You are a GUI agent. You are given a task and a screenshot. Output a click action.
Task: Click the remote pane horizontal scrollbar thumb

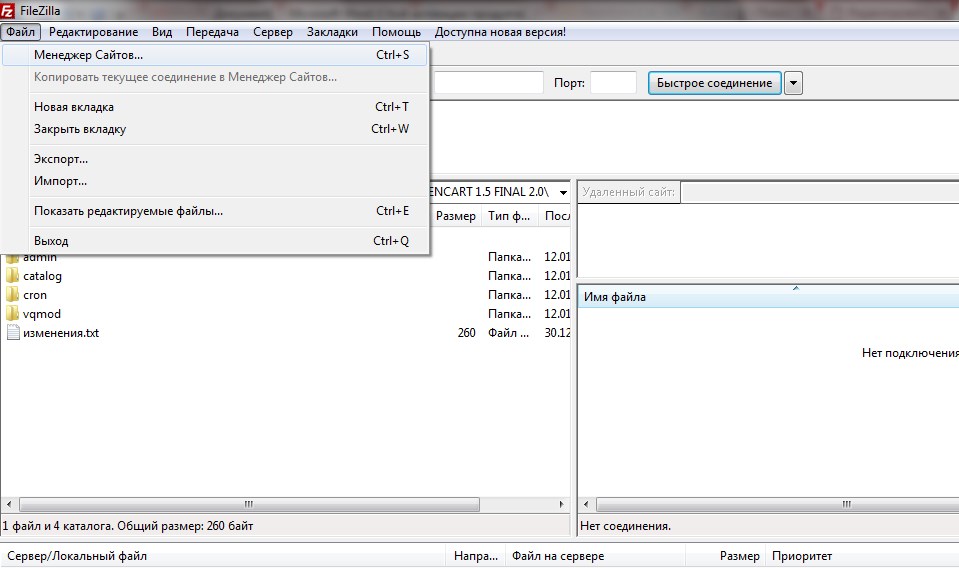point(778,504)
